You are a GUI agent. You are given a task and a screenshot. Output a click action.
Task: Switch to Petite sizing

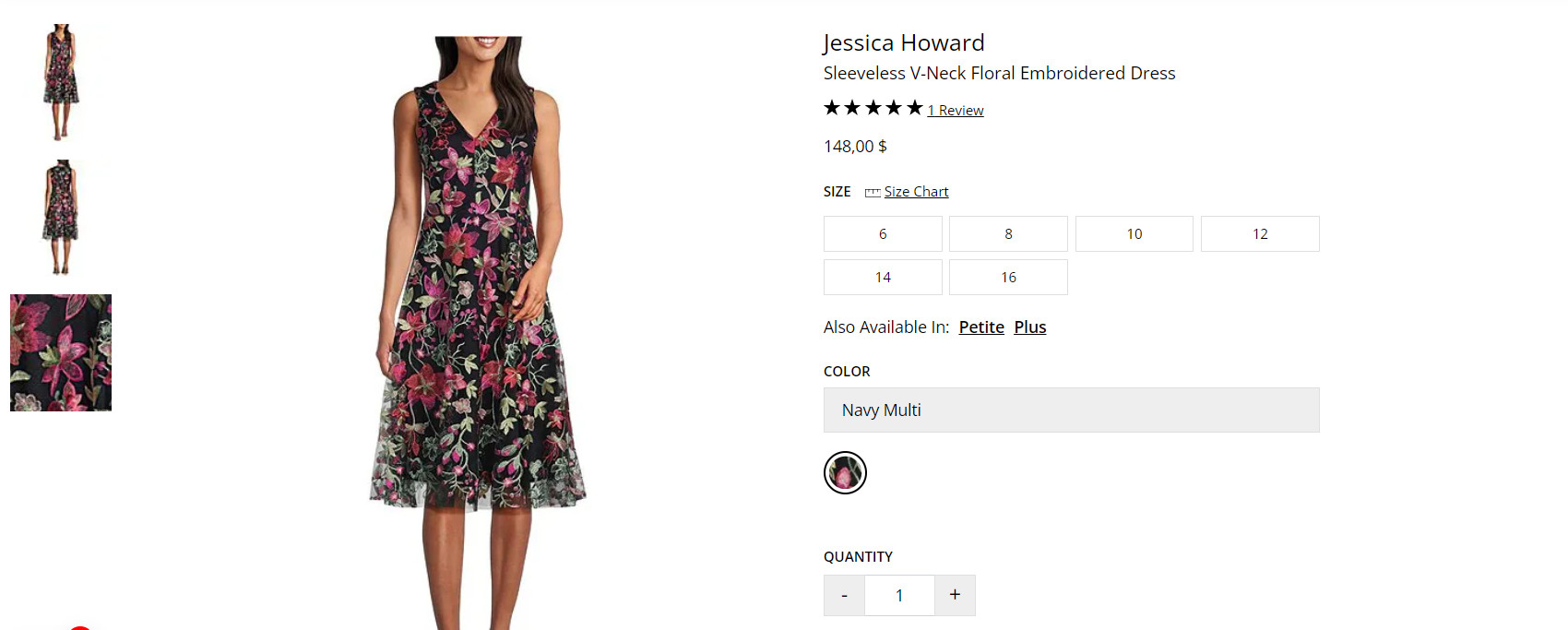pyautogui.click(x=981, y=327)
